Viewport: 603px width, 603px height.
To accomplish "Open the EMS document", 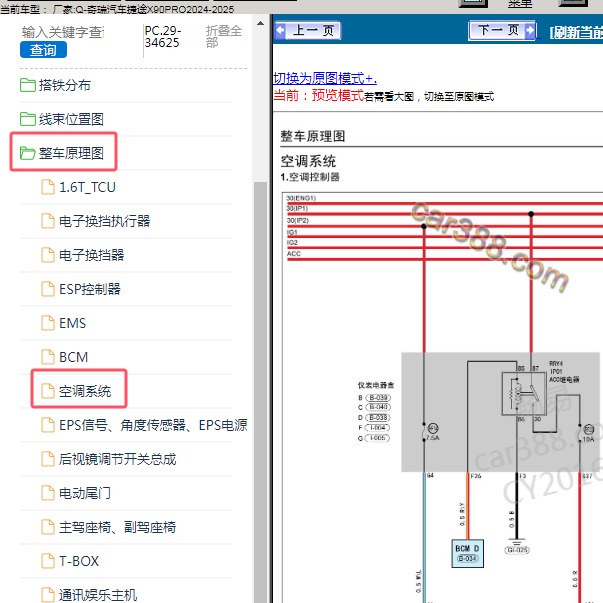I will [x=72, y=323].
